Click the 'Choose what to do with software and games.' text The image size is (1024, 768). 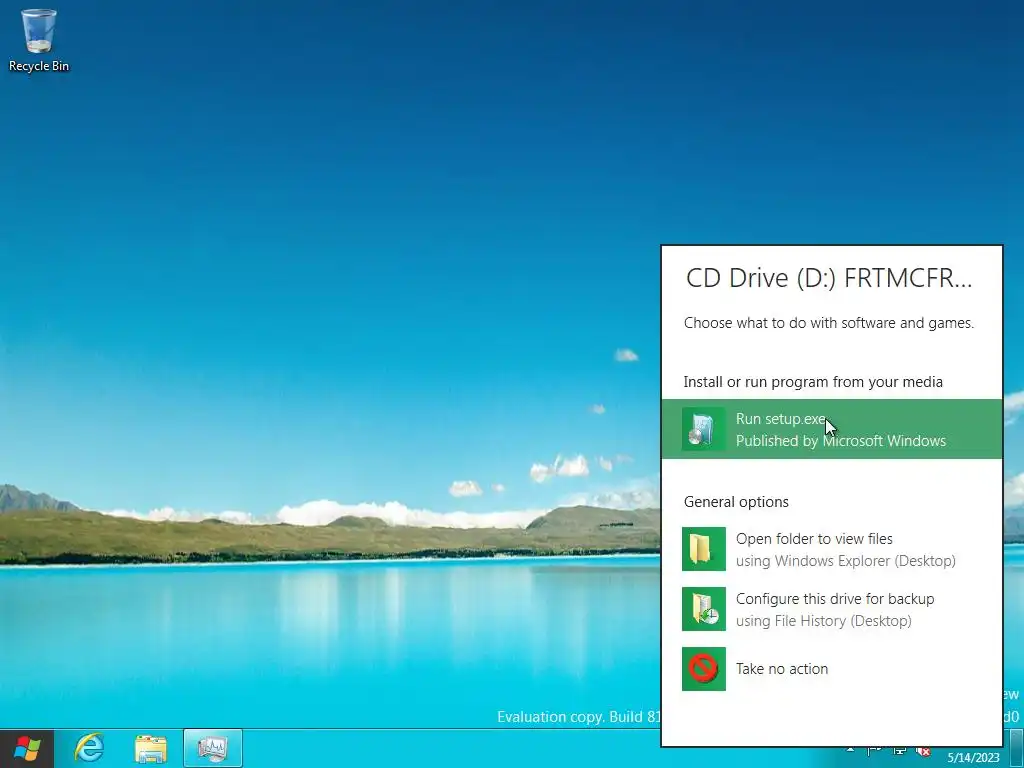pyautogui.click(x=829, y=323)
